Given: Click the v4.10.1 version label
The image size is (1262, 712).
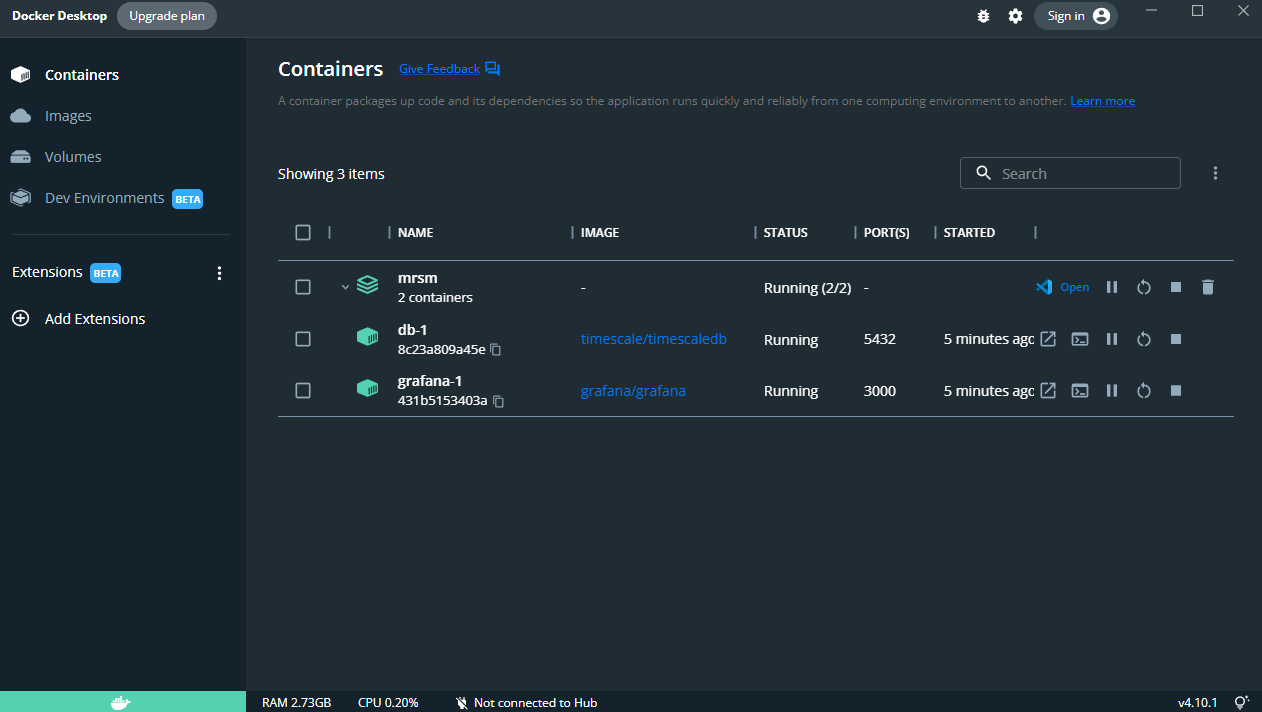Looking at the screenshot, I should 1197,702.
